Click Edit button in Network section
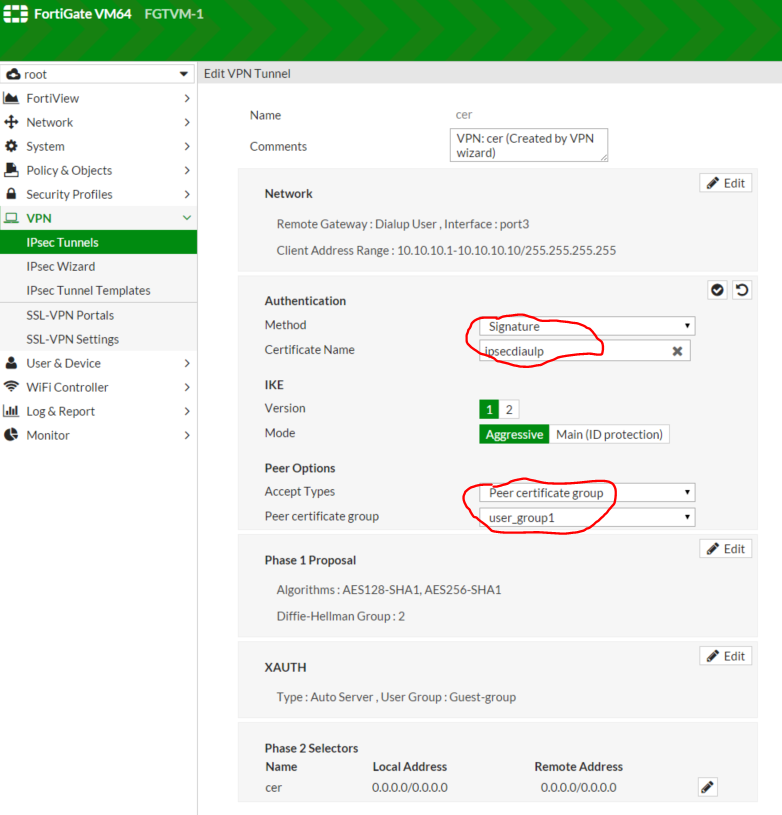Screen dimensions: 782x815 pos(725,183)
